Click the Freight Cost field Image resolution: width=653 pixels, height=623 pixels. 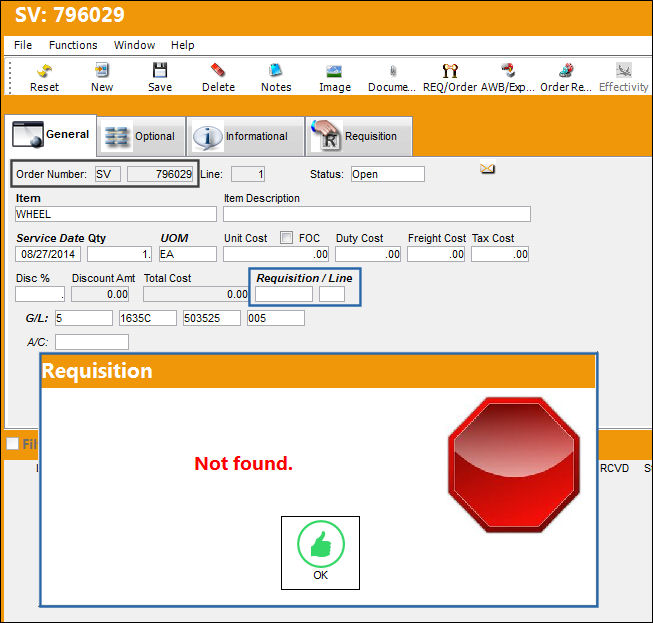click(436, 254)
